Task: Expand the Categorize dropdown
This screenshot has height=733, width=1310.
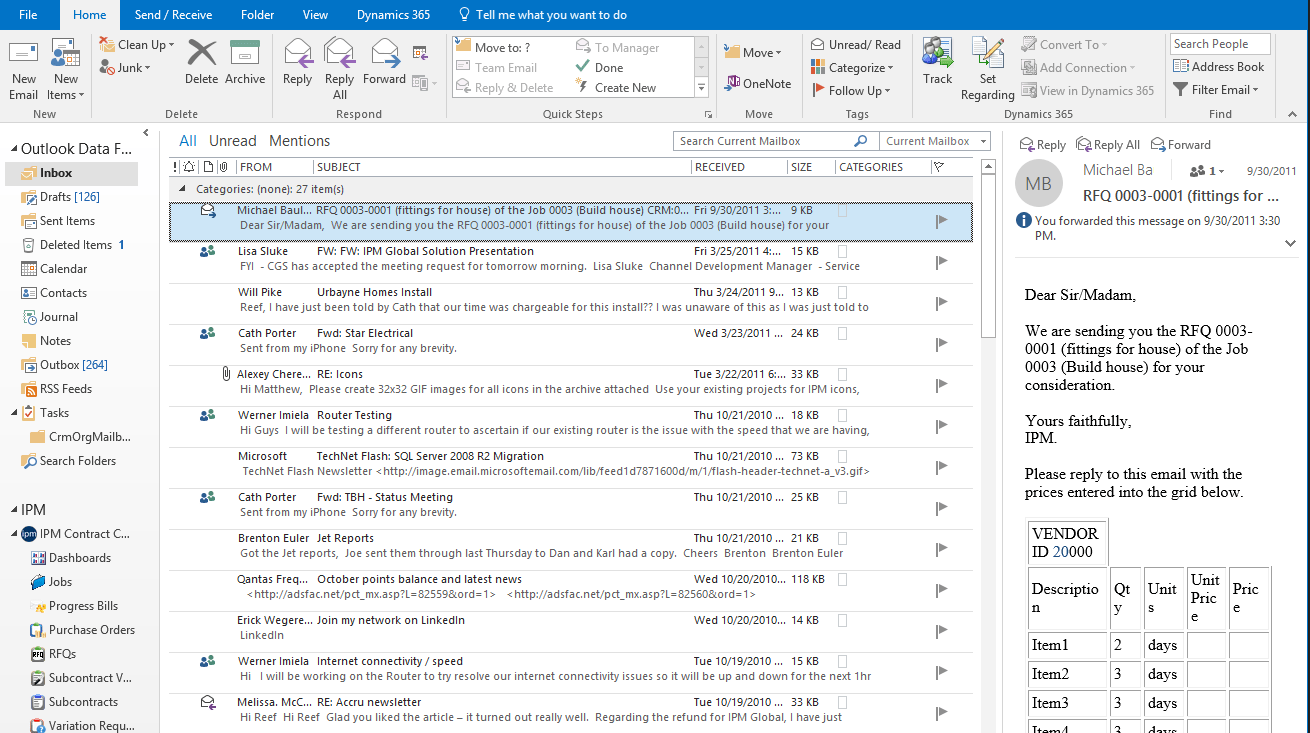Action: [860, 68]
